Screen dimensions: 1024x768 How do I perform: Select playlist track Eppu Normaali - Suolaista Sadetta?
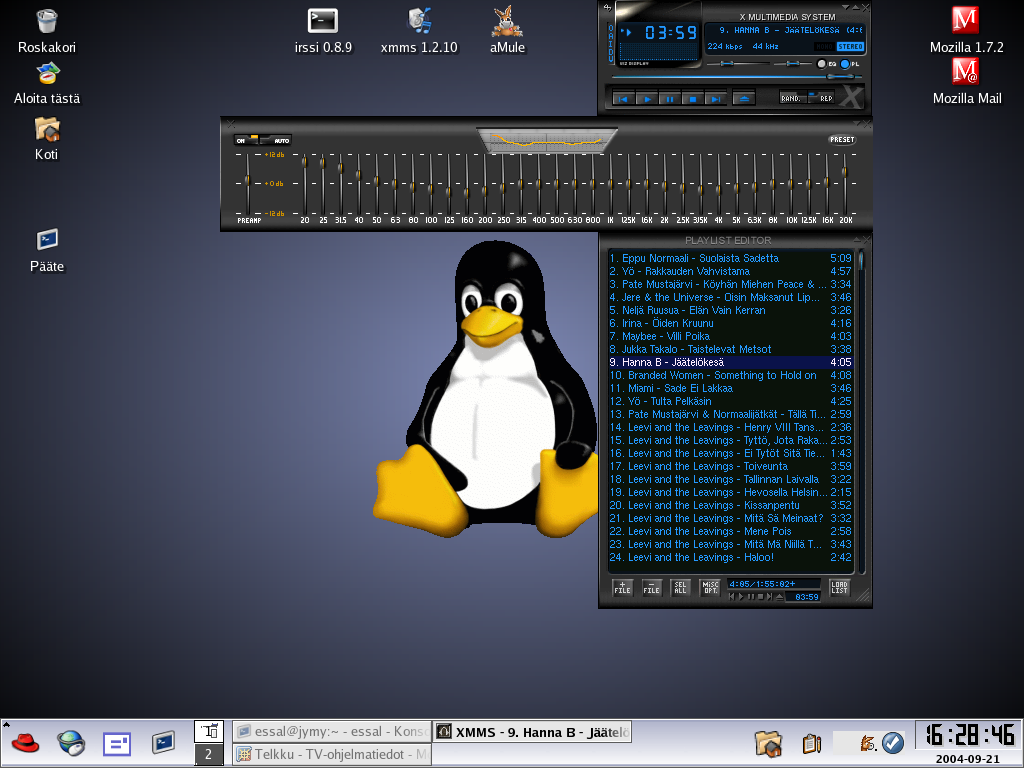pos(730,258)
